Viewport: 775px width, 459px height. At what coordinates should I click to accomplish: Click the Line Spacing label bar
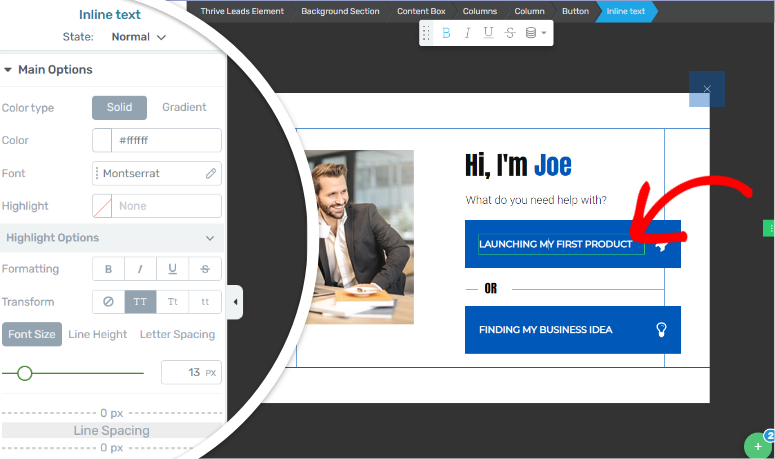click(112, 431)
